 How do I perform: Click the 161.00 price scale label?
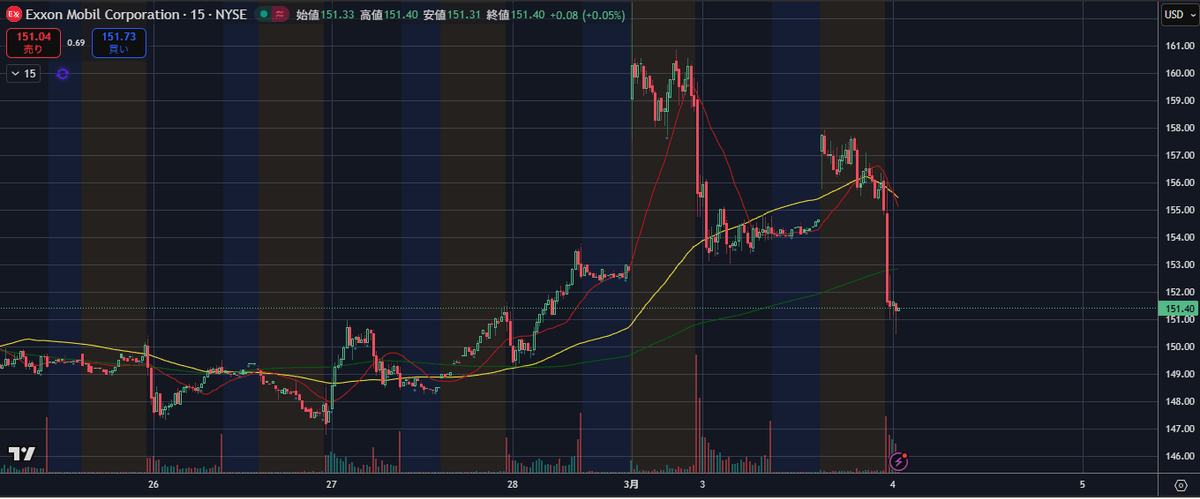coord(1178,46)
